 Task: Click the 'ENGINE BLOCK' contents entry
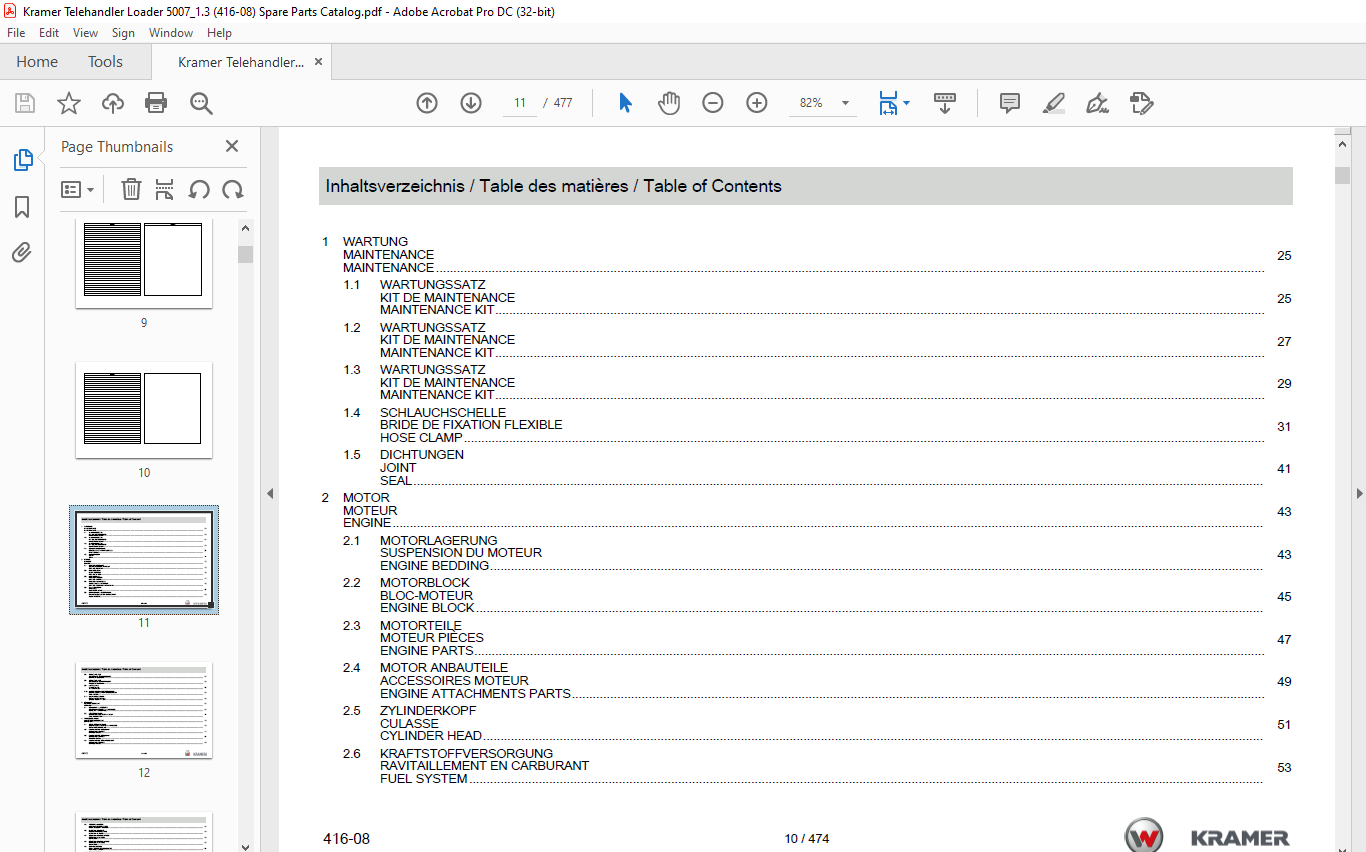(427, 608)
